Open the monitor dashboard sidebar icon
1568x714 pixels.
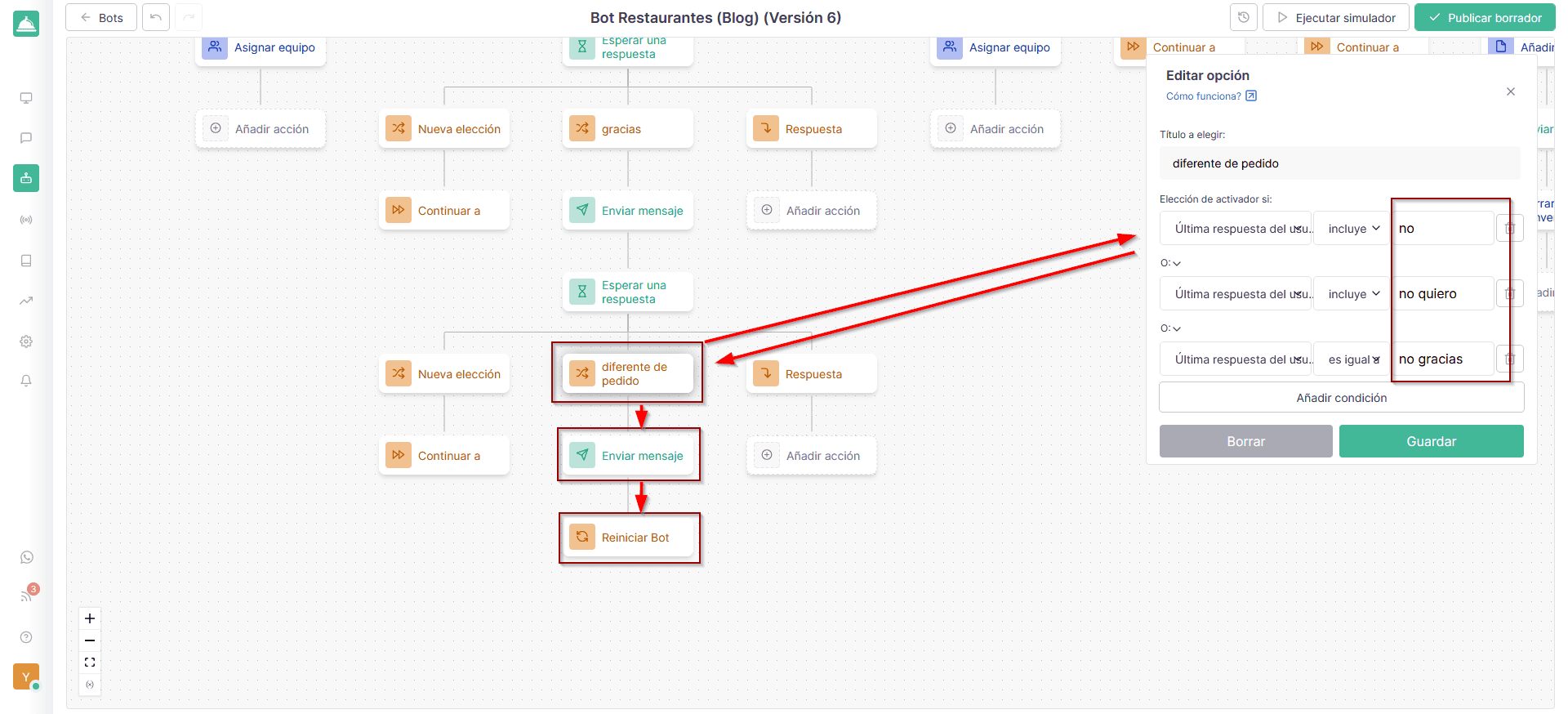point(26,98)
